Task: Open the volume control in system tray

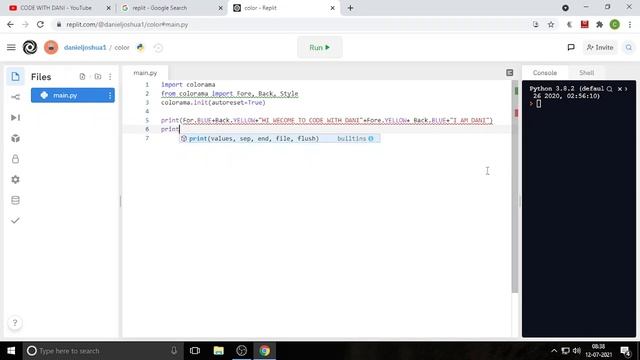Action: click(x=576, y=351)
